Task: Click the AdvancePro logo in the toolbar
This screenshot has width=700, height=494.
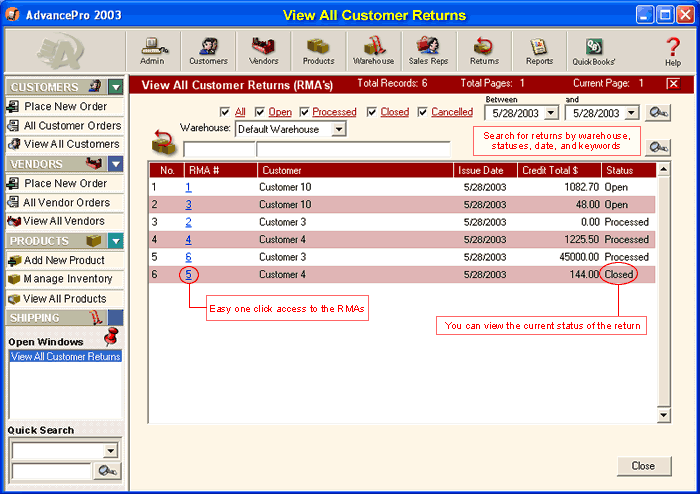Action: pos(60,51)
